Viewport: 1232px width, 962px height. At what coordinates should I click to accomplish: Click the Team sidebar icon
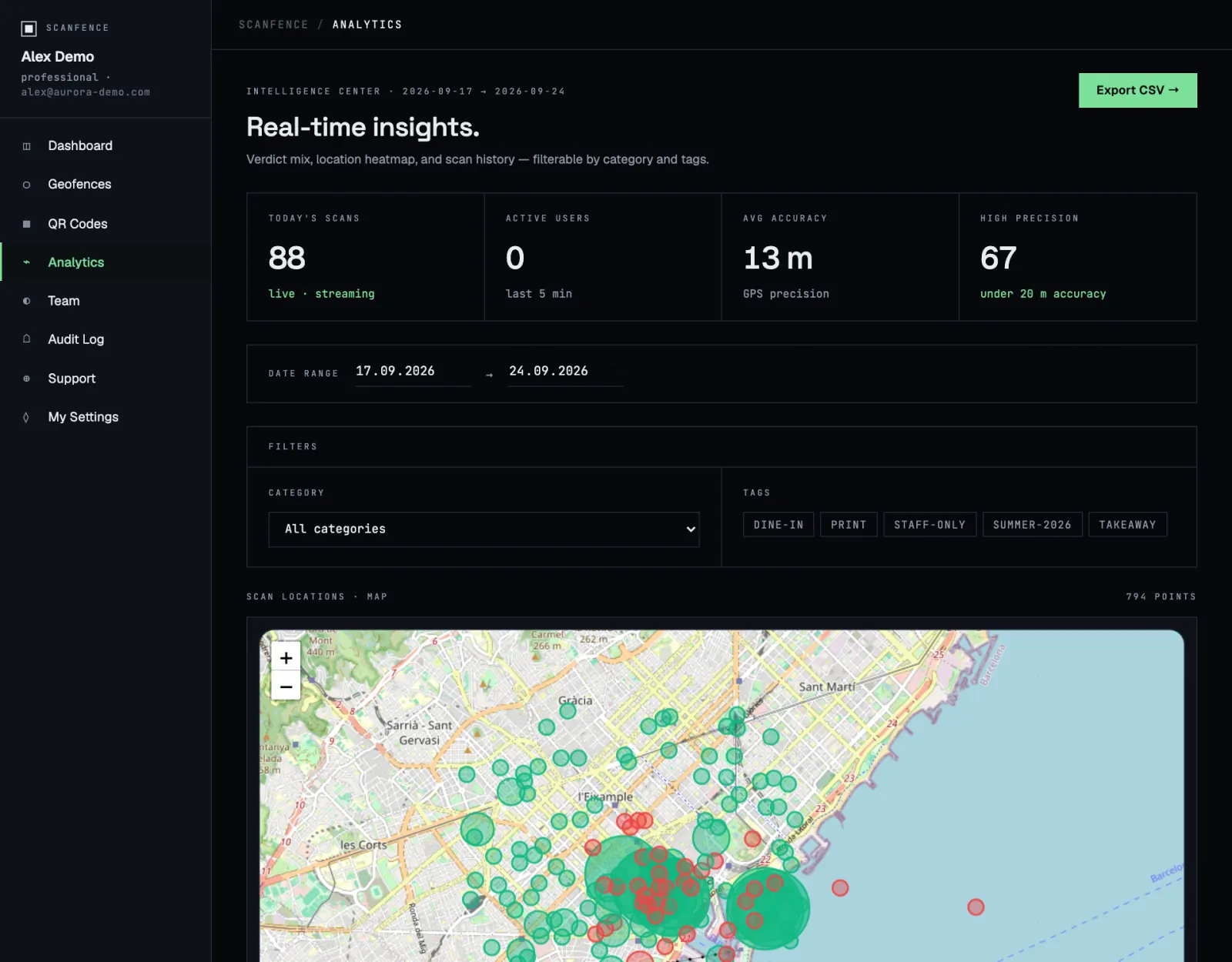click(x=27, y=301)
